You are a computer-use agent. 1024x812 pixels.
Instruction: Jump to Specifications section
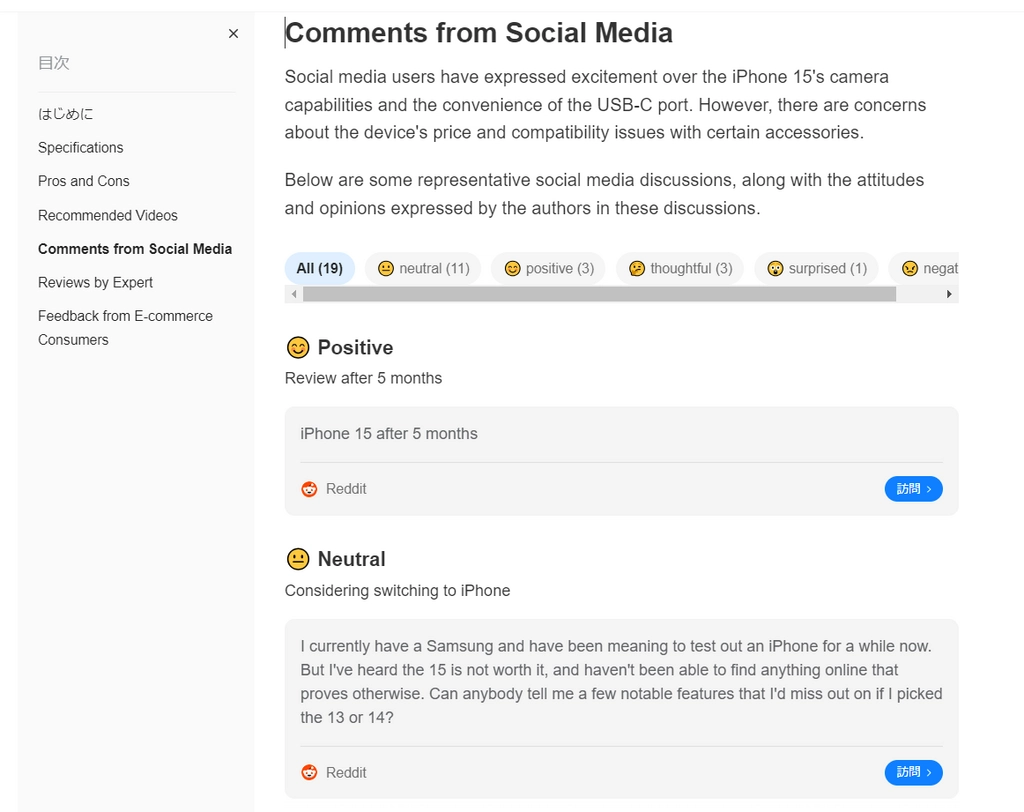(80, 148)
